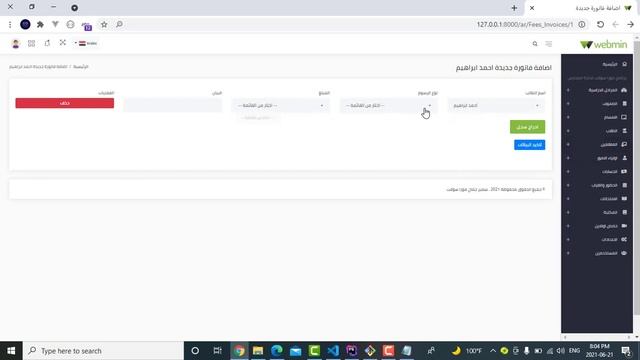Click the description (البيان) text field
The width and height of the screenshot is (640, 360).
pyautogui.click(x=173, y=106)
